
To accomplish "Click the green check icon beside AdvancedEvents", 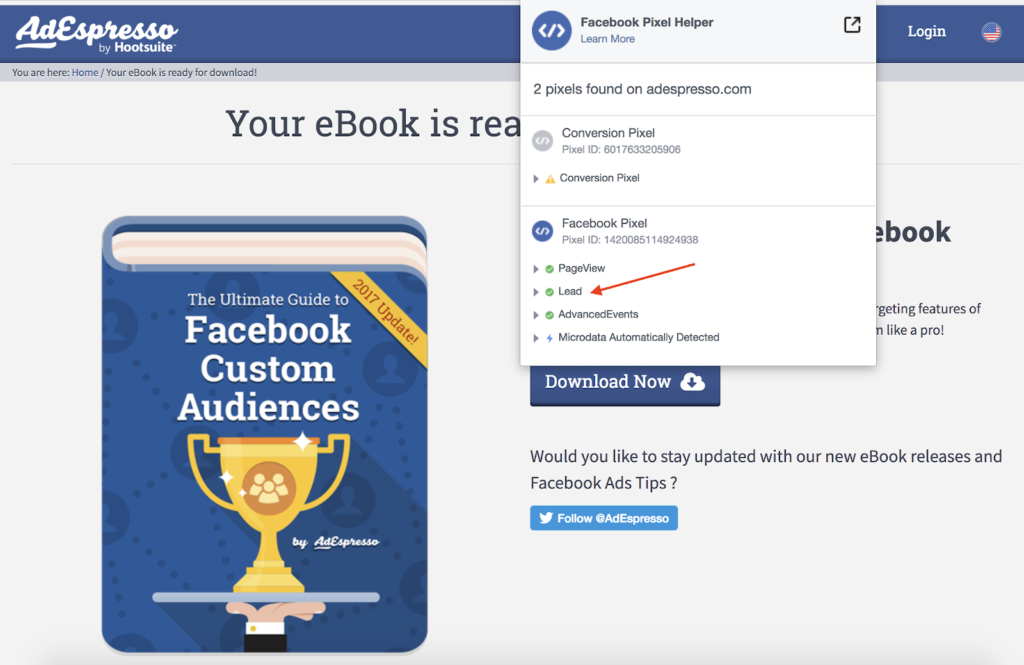I will (x=549, y=315).
